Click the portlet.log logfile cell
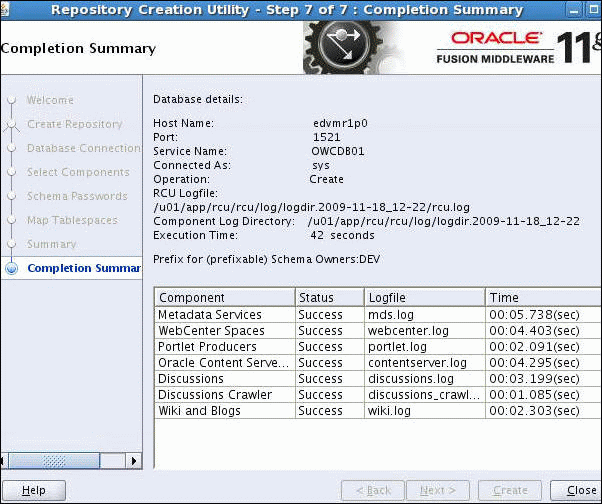Screen dimensions: 602x504 tap(425, 347)
